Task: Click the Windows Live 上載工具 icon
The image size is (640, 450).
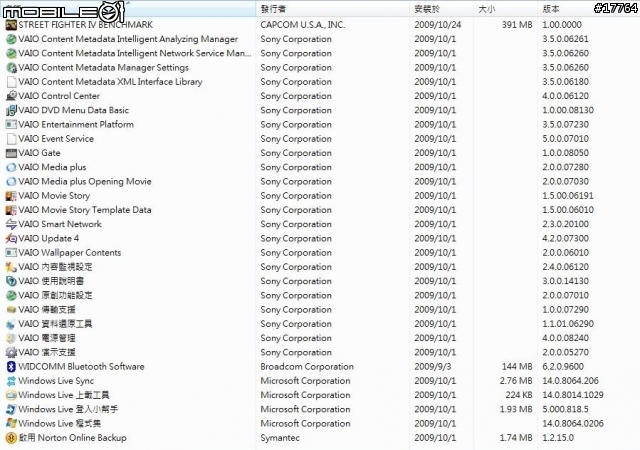Action: click(x=11, y=395)
